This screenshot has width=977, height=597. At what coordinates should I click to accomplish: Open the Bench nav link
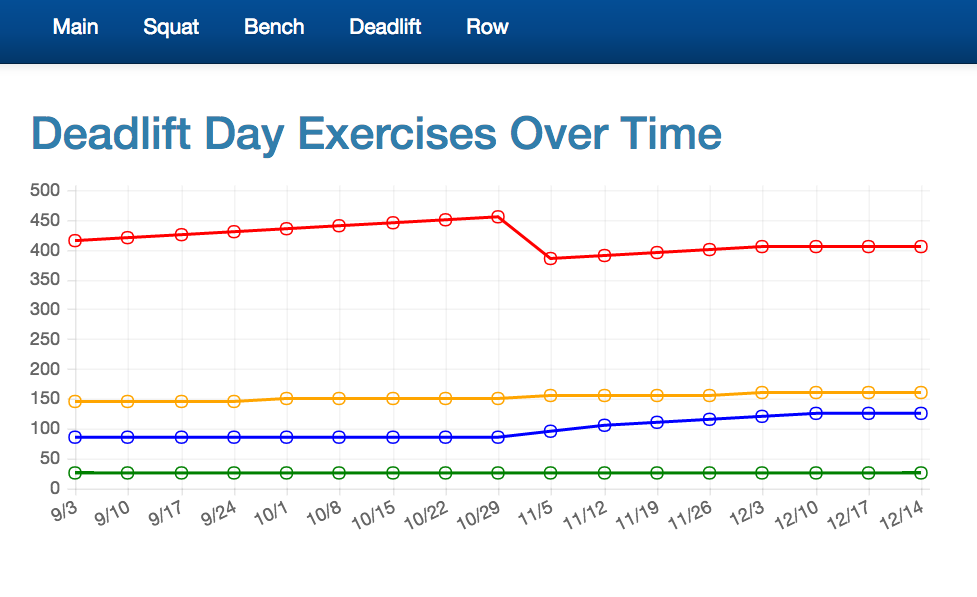pos(274,27)
